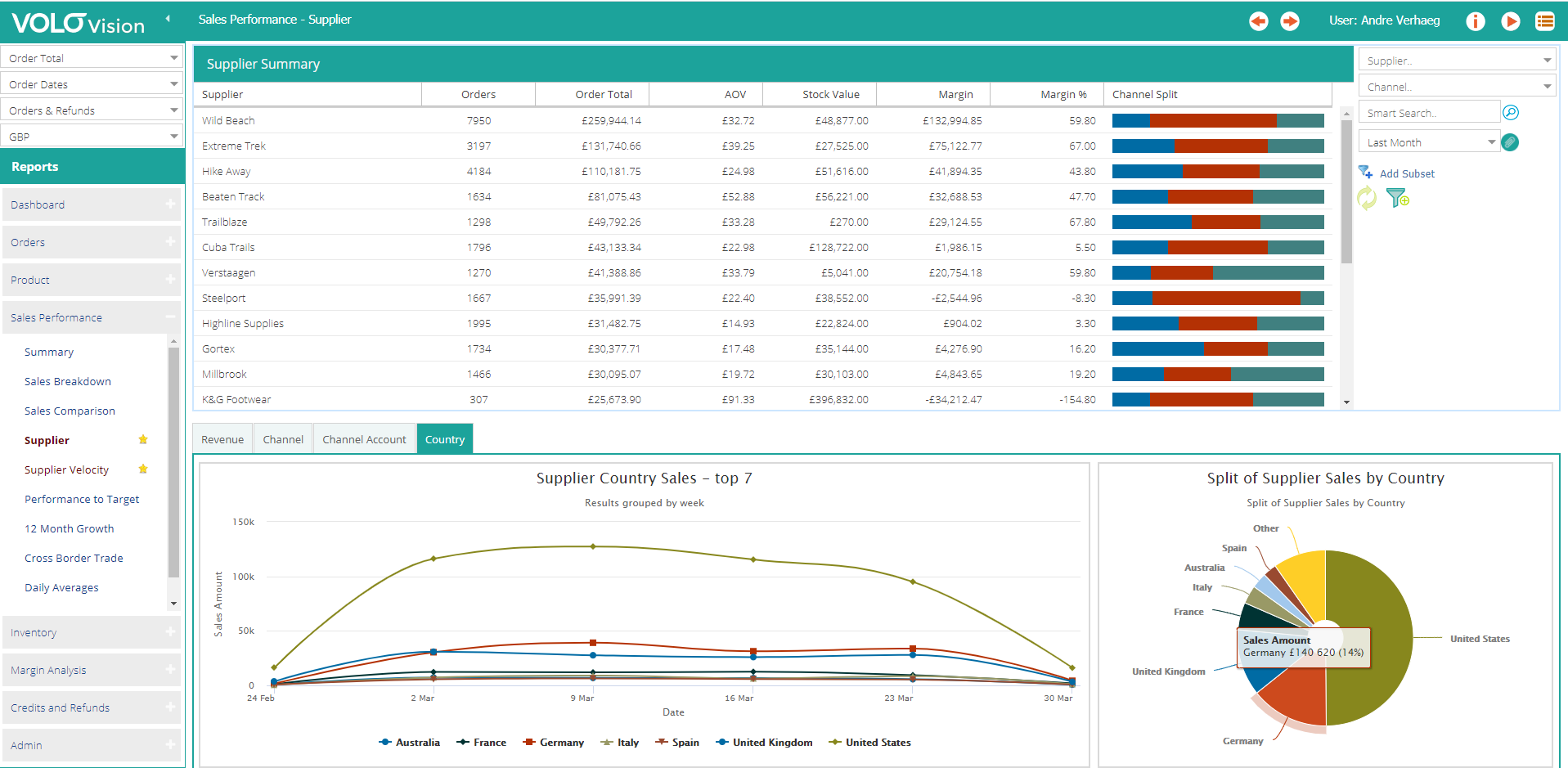Toggle favorite star next to Supplier
The image size is (1568, 768).
coord(143,440)
